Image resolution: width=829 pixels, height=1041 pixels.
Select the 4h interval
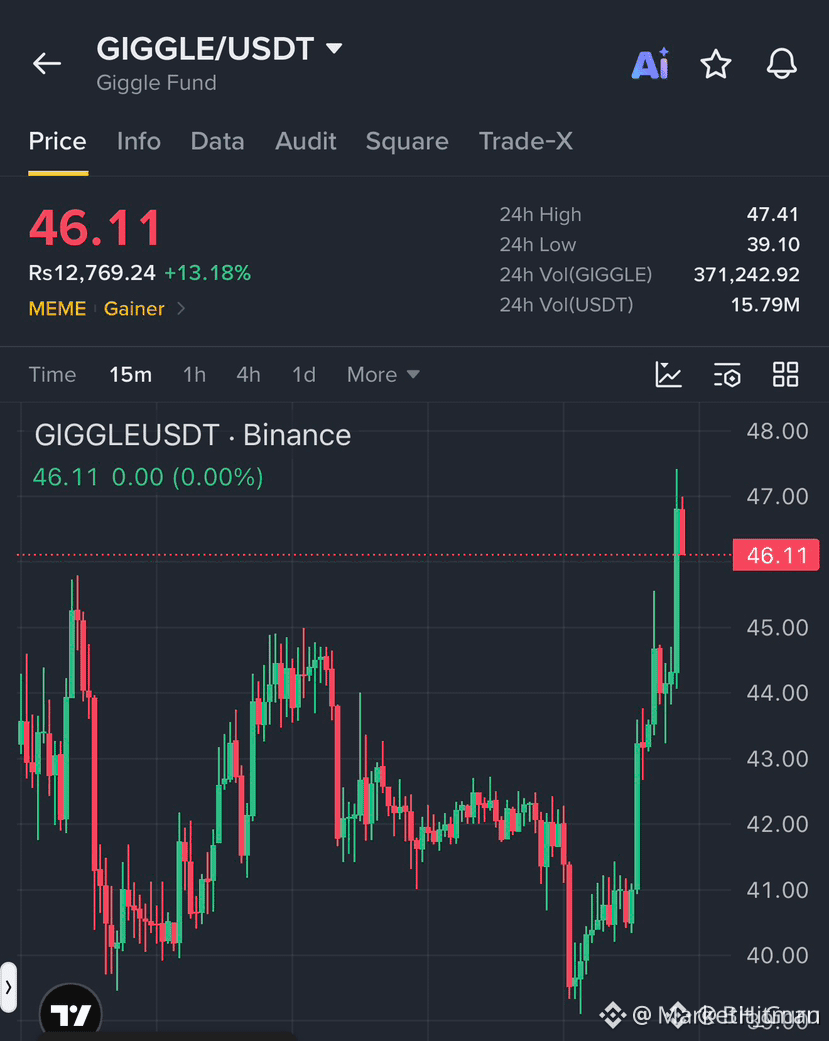click(x=248, y=374)
